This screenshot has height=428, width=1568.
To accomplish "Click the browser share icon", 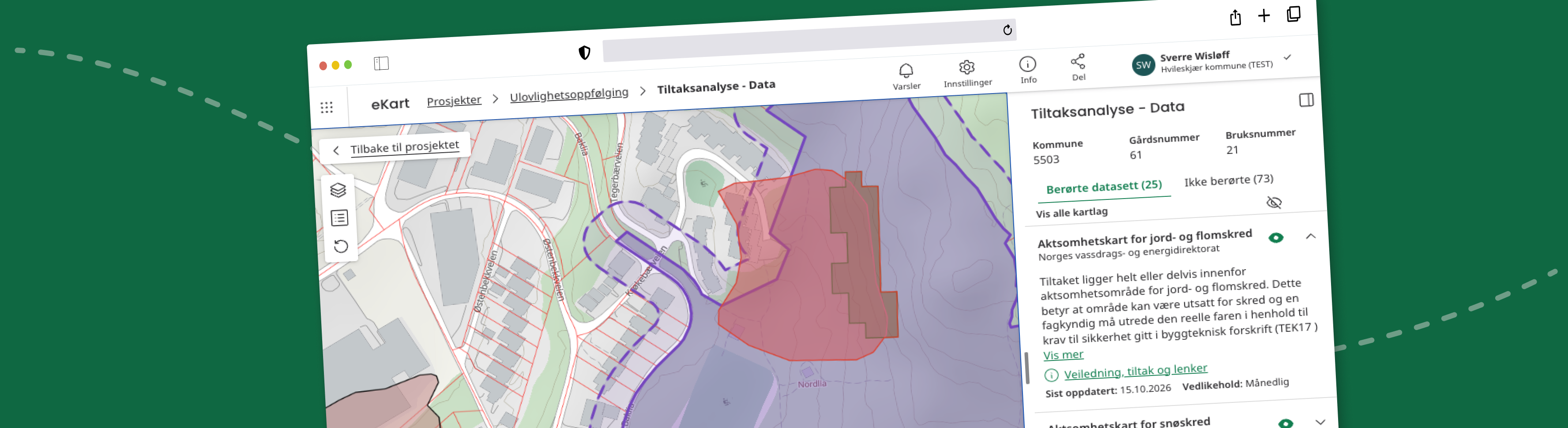I will (1235, 17).
